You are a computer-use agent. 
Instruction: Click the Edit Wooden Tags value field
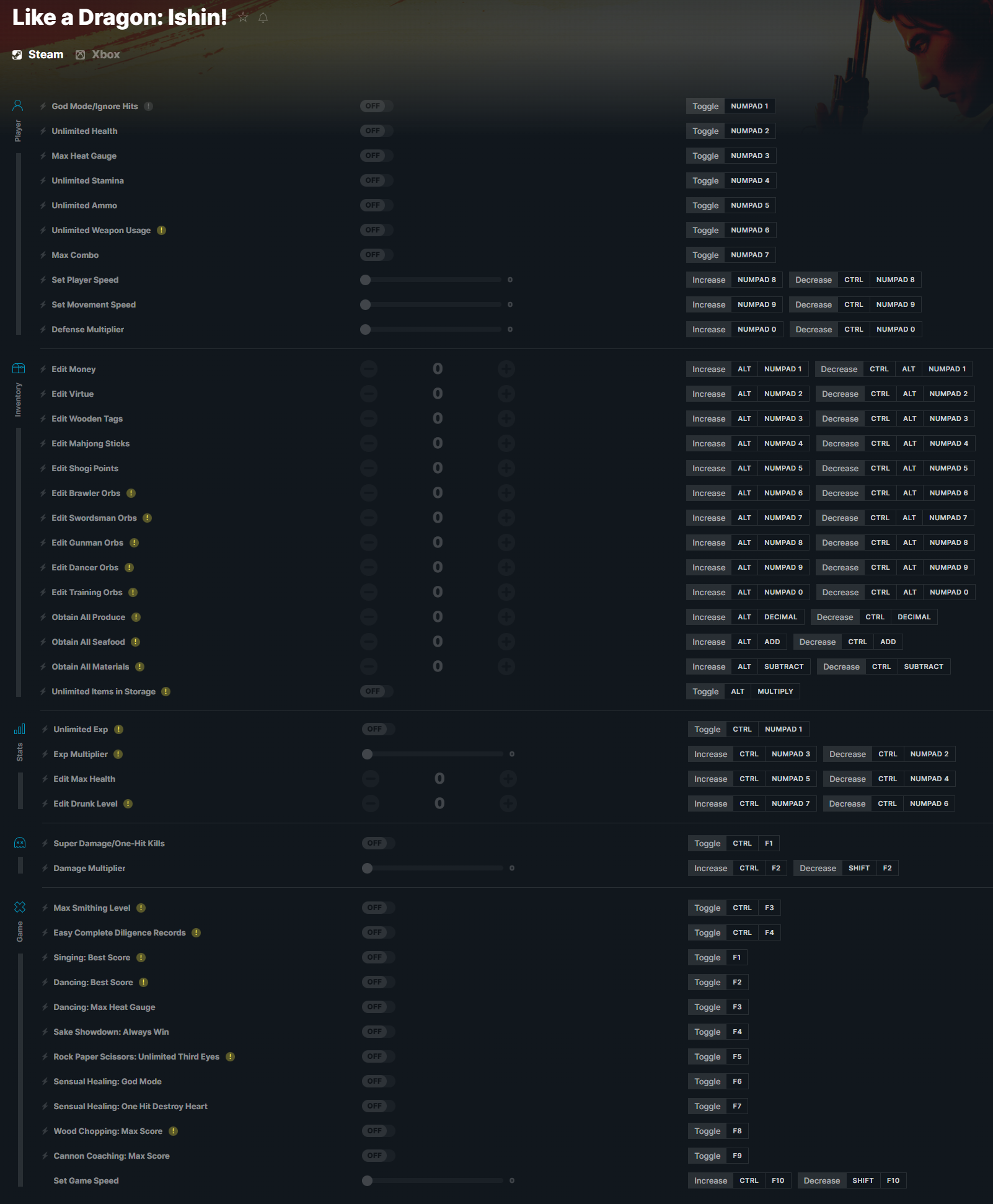(438, 418)
